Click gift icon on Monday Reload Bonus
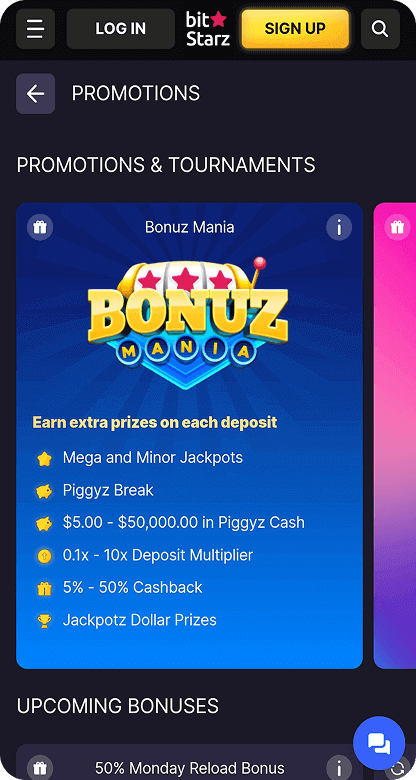The width and height of the screenshot is (416, 780). [x=40, y=767]
